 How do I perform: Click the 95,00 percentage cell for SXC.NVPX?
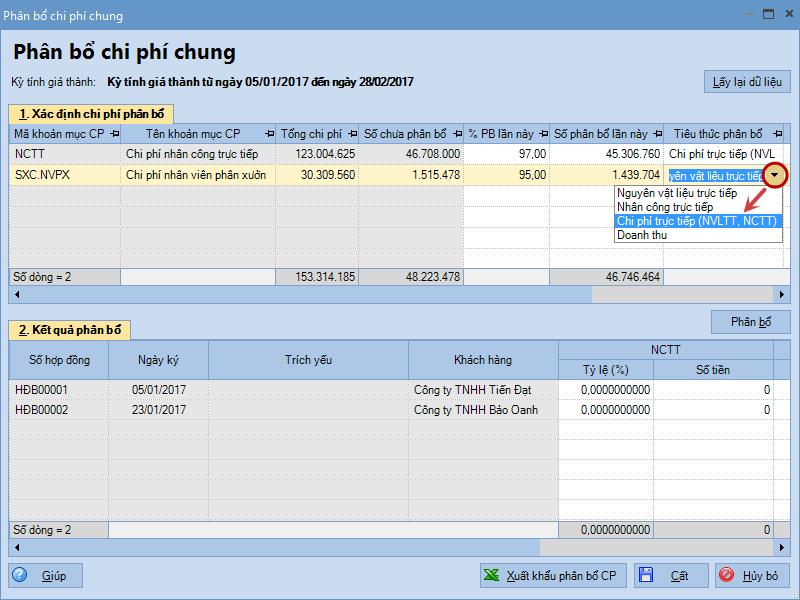pos(508,174)
